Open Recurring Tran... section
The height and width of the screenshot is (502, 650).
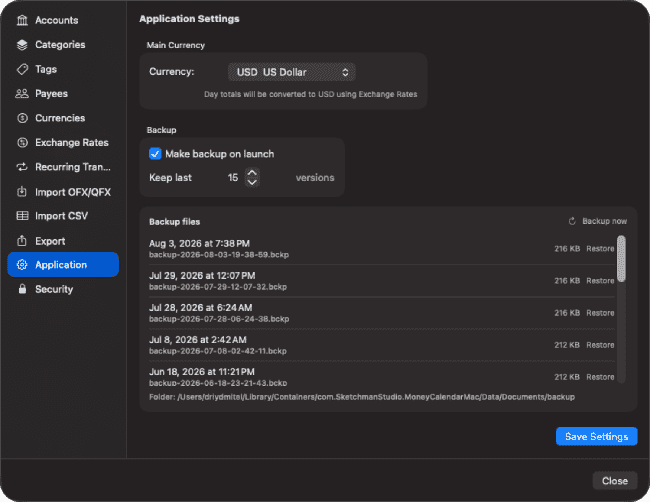click(x=63, y=167)
